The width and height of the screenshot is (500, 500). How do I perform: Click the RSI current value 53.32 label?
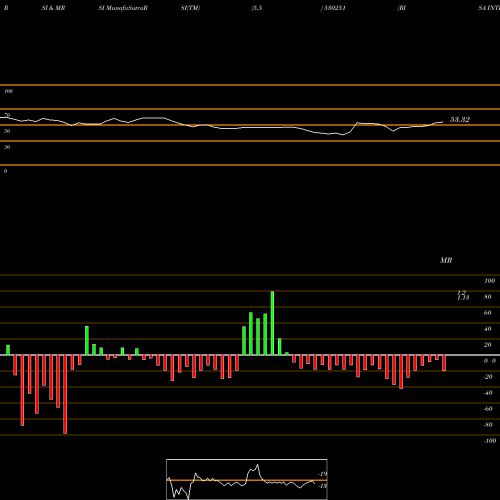click(x=460, y=119)
